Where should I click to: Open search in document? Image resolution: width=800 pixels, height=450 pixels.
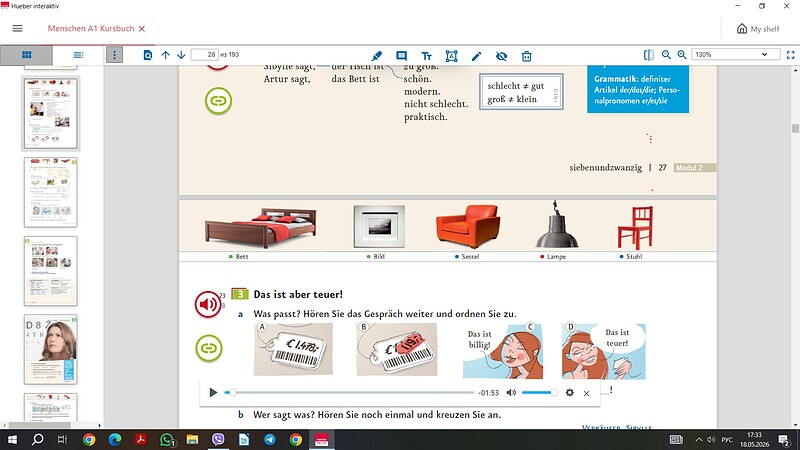148,55
